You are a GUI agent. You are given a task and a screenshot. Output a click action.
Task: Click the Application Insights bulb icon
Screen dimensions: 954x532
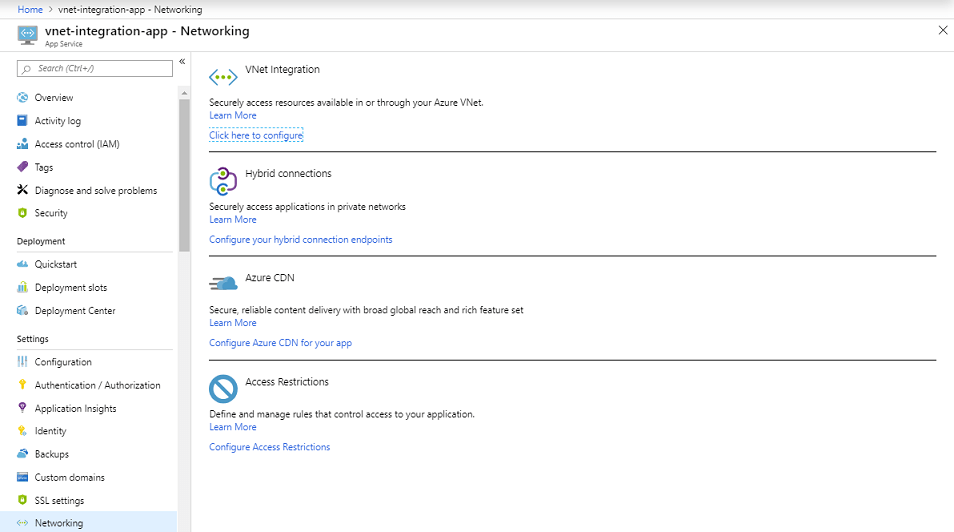pos(23,408)
